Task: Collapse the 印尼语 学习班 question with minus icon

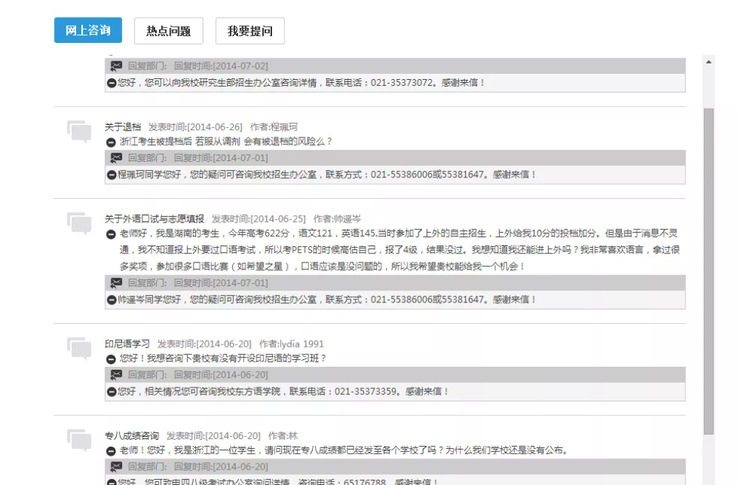Action: point(112,358)
